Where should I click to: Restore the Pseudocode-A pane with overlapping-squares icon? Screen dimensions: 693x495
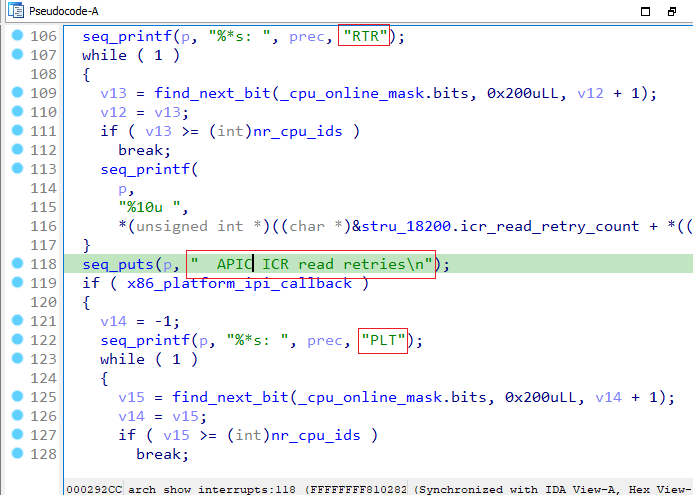(x=672, y=11)
